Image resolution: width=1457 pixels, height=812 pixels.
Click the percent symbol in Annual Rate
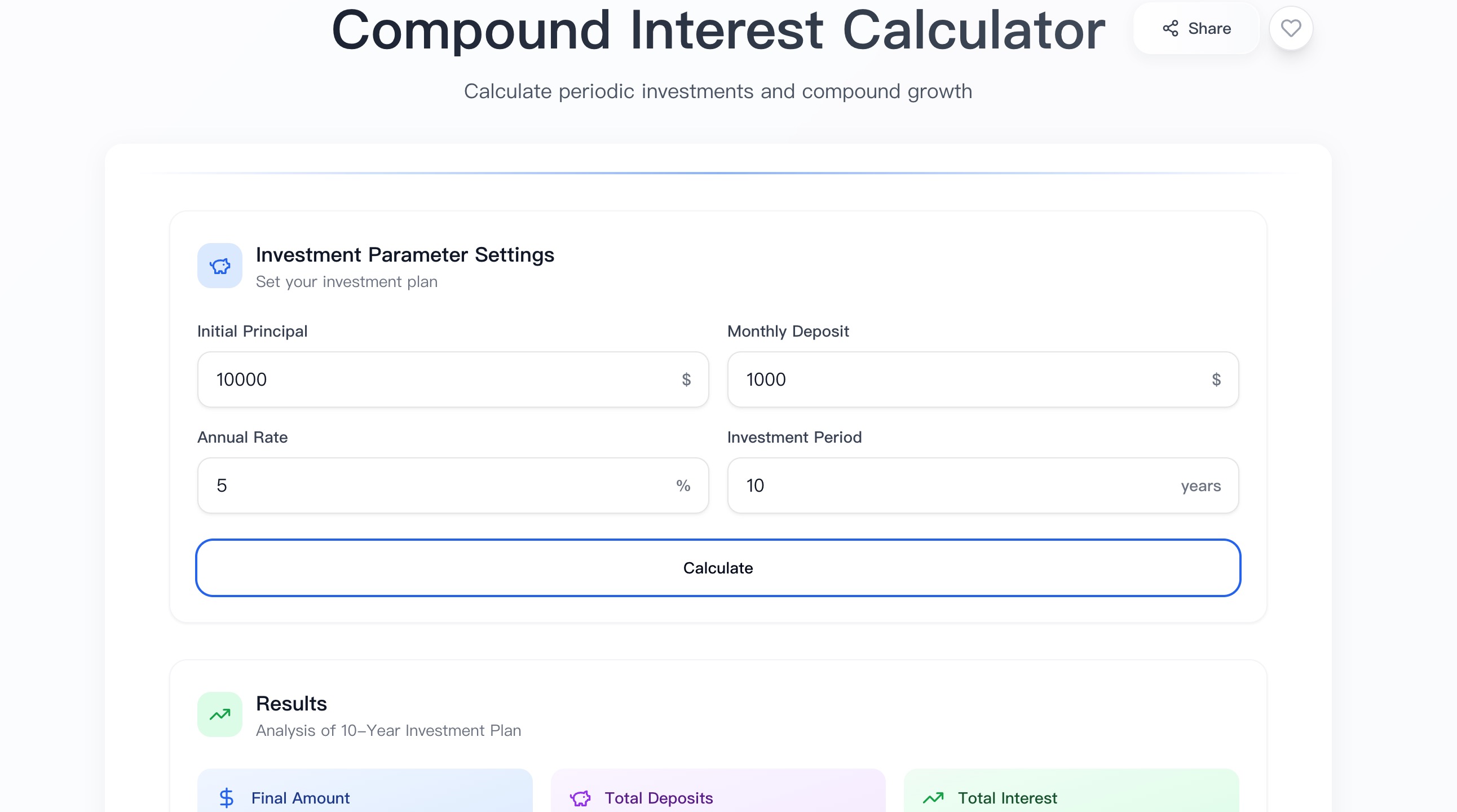tap(683, 485)
